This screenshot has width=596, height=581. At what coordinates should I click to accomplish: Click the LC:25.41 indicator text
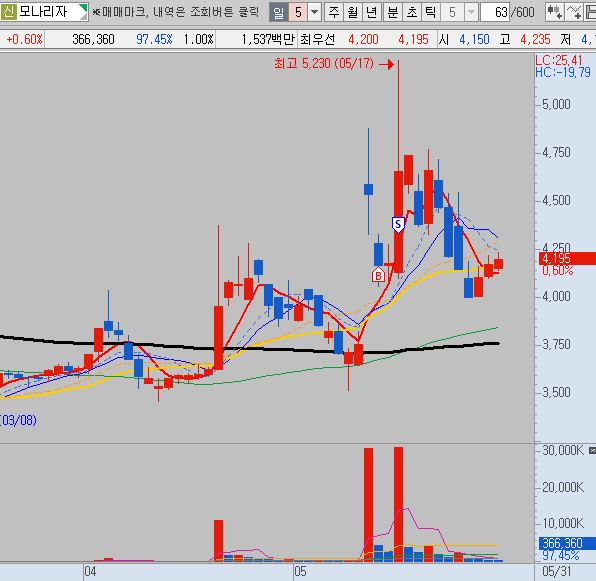(559, 60)
